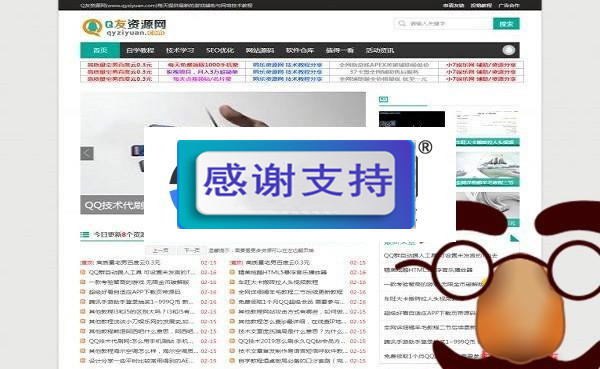This screenshot has height=369, width=600.
Task: Click the small green icon above sidebar thumbnails
Action: [383, 100]
